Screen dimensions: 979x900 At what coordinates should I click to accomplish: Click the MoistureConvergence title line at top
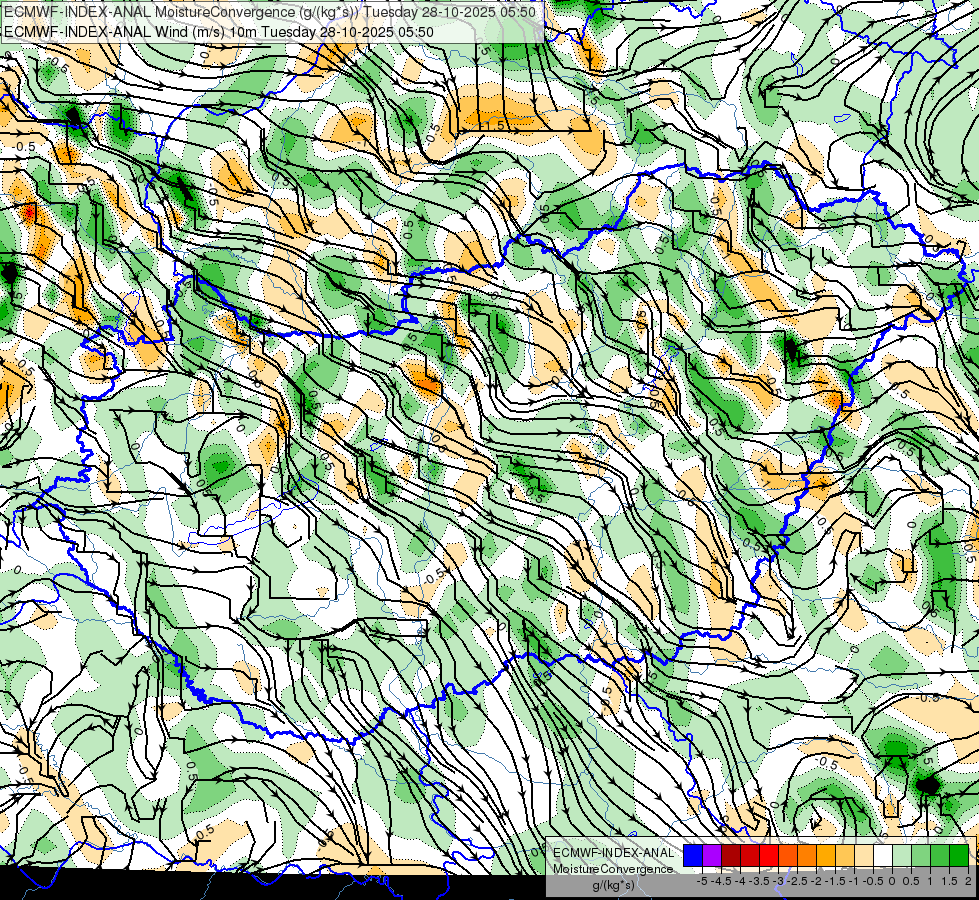(x=270, y=12)
